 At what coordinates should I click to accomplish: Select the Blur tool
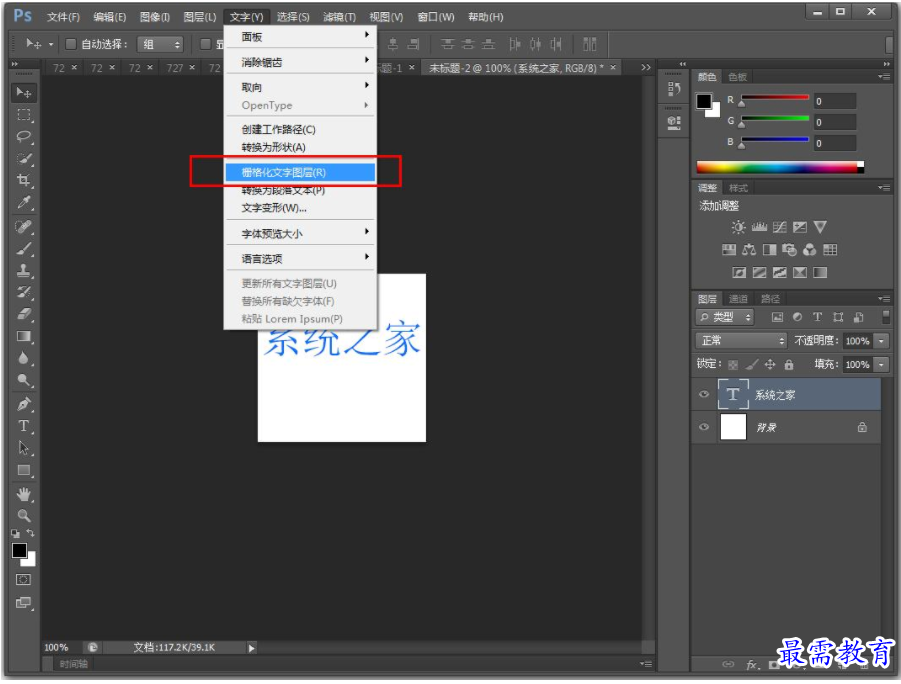[24, 358]
